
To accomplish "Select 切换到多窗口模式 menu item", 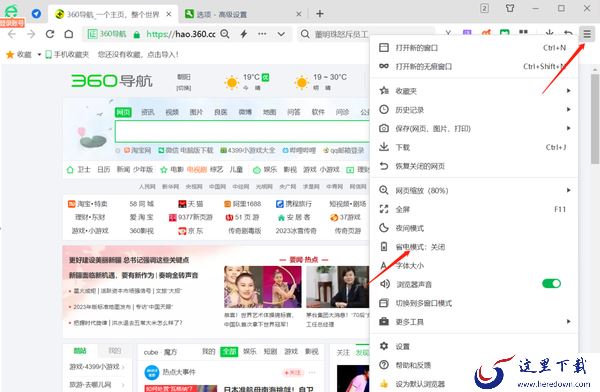I will point(474,303).
